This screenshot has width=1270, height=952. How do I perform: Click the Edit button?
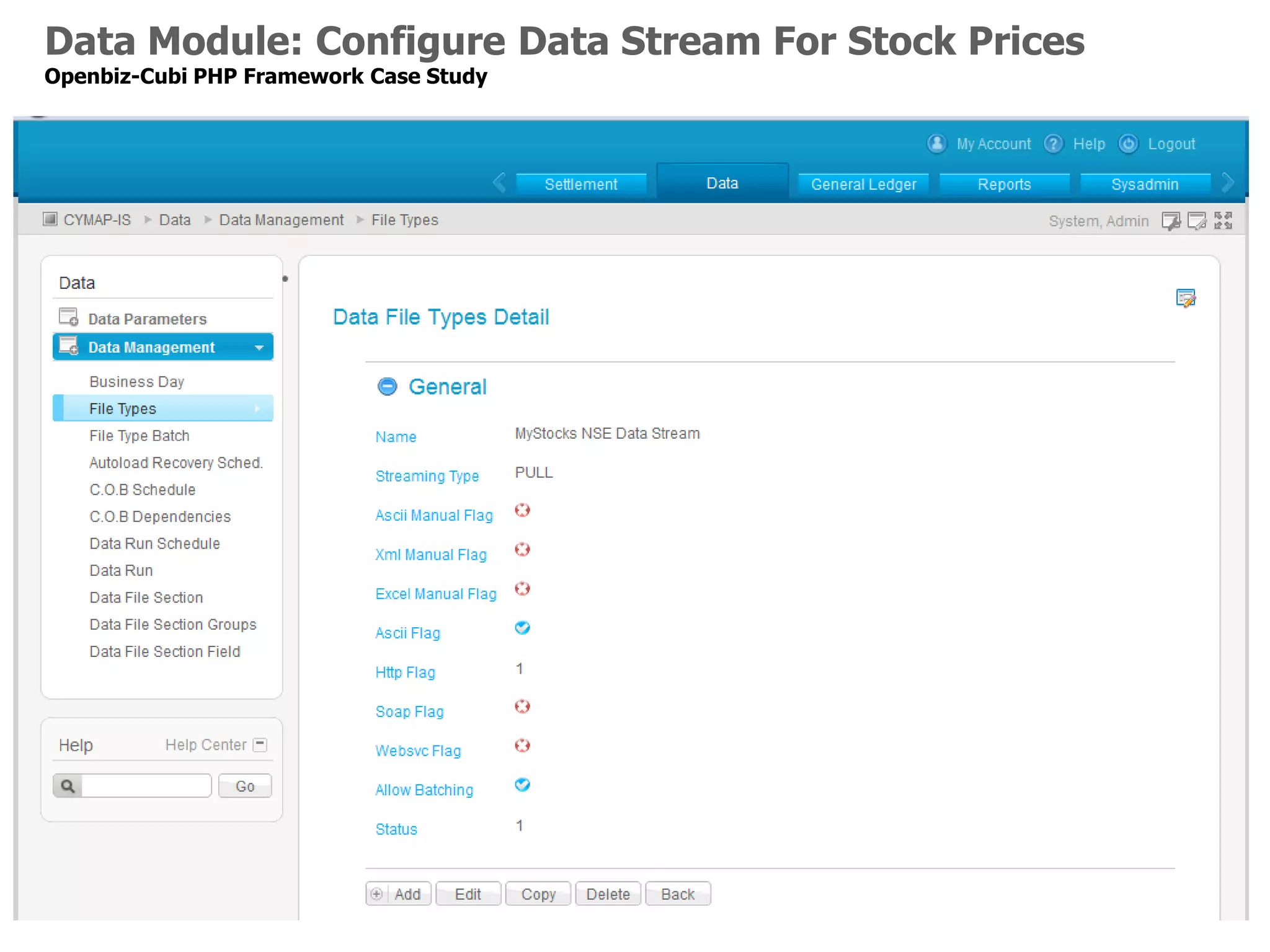(468, 894)
